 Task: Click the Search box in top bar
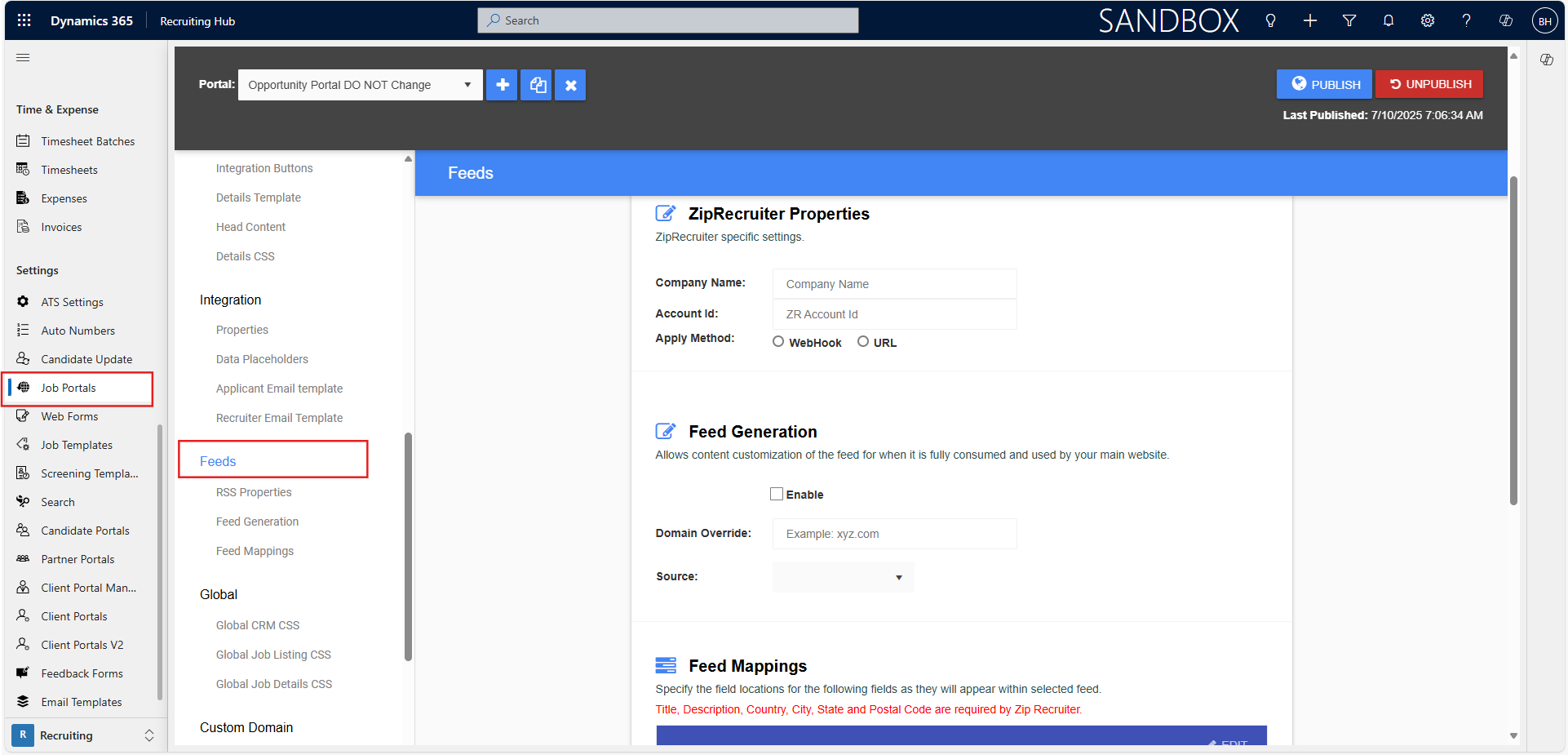[667, 20]
